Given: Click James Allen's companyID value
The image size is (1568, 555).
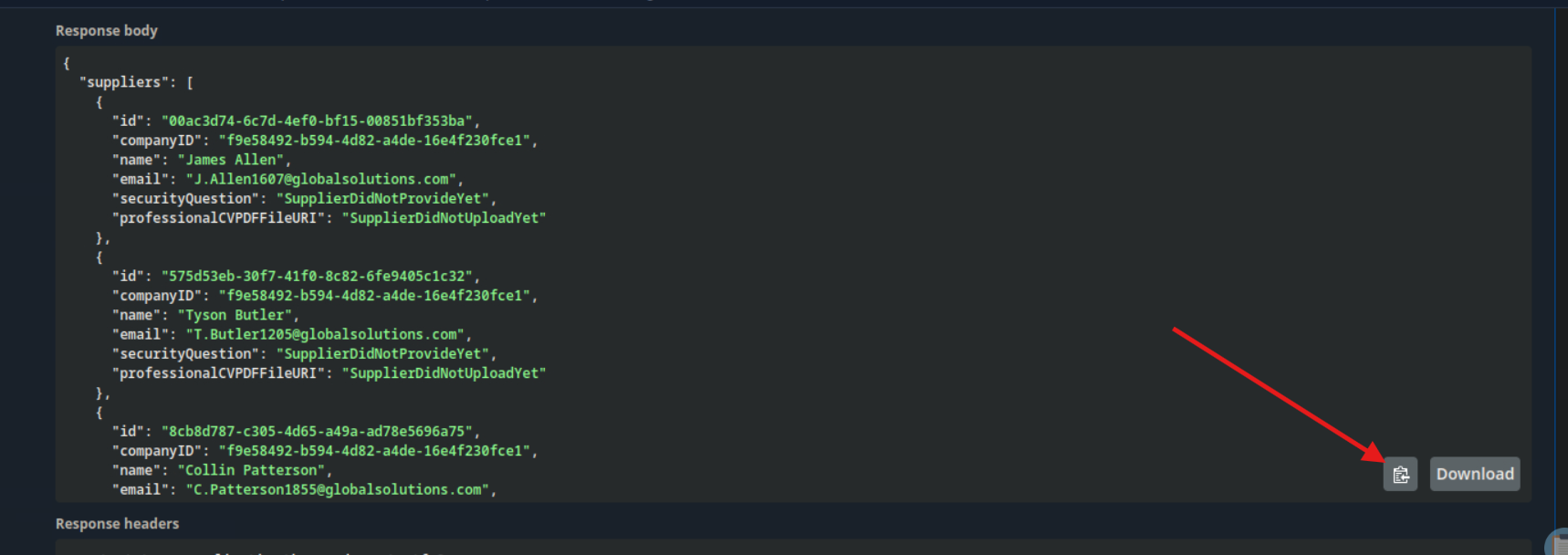Looking at the screenshot, I should (x=374, y=141).
